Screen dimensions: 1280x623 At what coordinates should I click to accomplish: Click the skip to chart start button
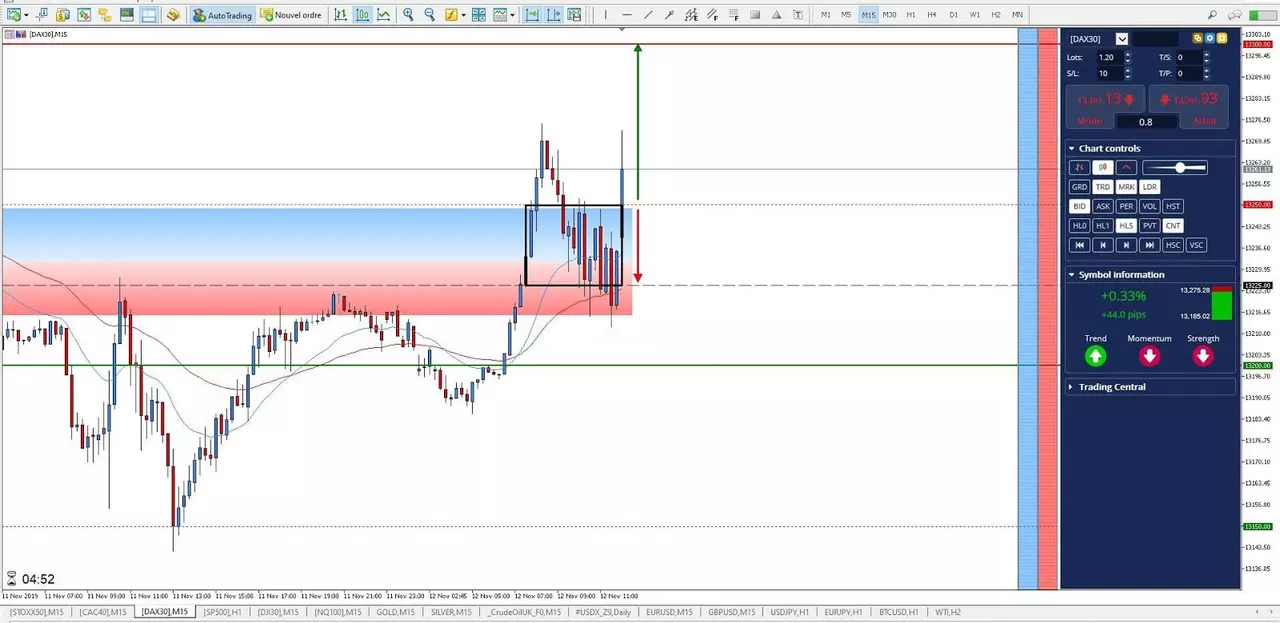[x=1079, y=245]
